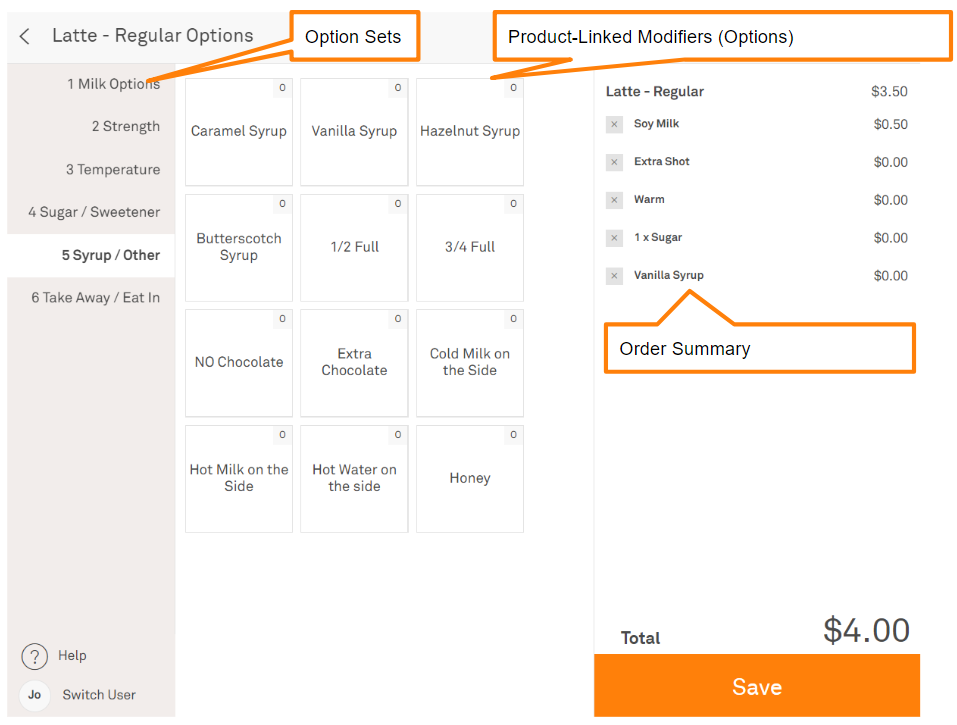Click the Jo user avatar icon

click(x=34, y=695)
